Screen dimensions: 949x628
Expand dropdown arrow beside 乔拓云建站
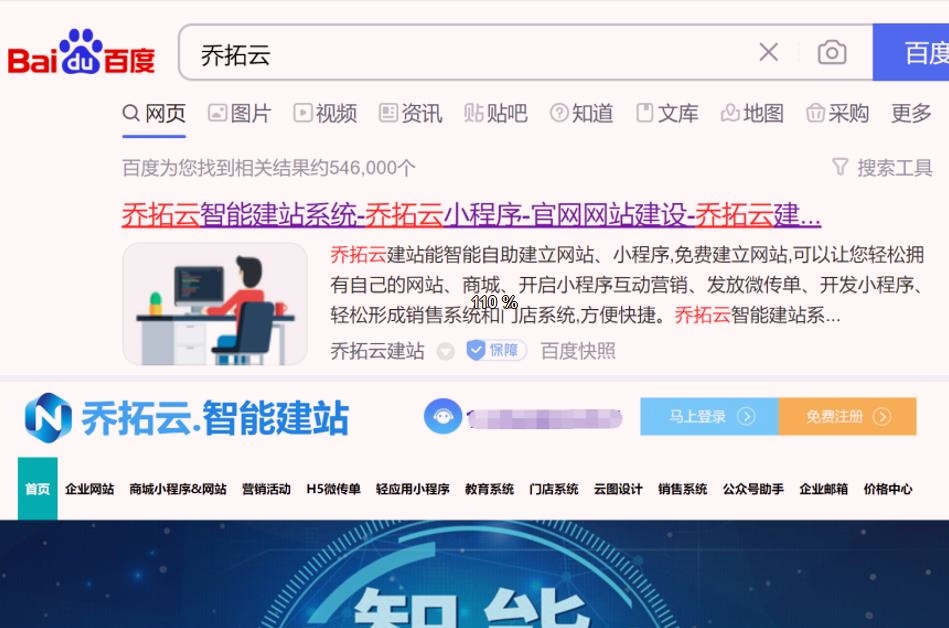445,351
